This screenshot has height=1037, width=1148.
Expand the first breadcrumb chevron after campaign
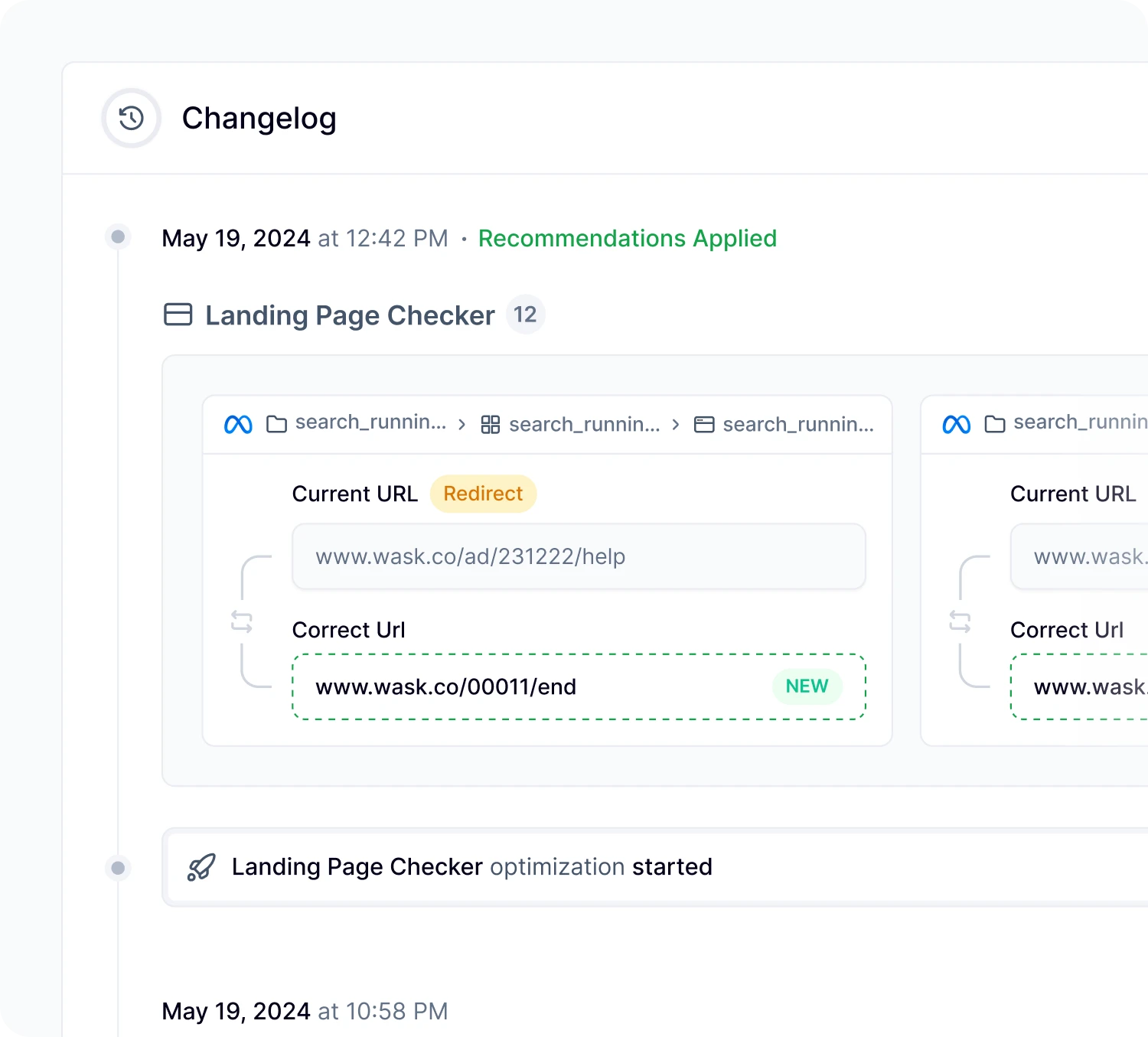461,425
